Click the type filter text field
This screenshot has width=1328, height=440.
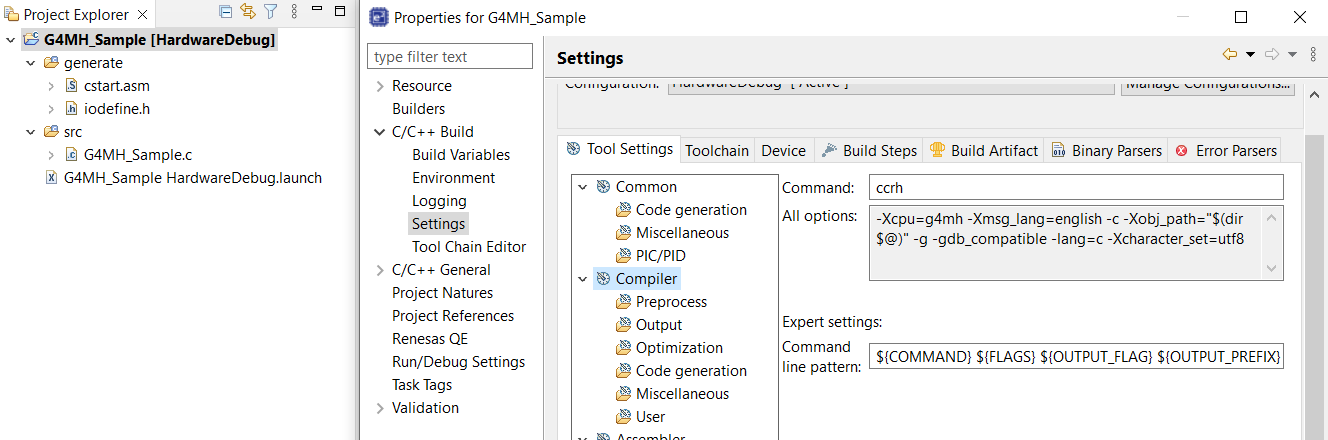(450, 57)
